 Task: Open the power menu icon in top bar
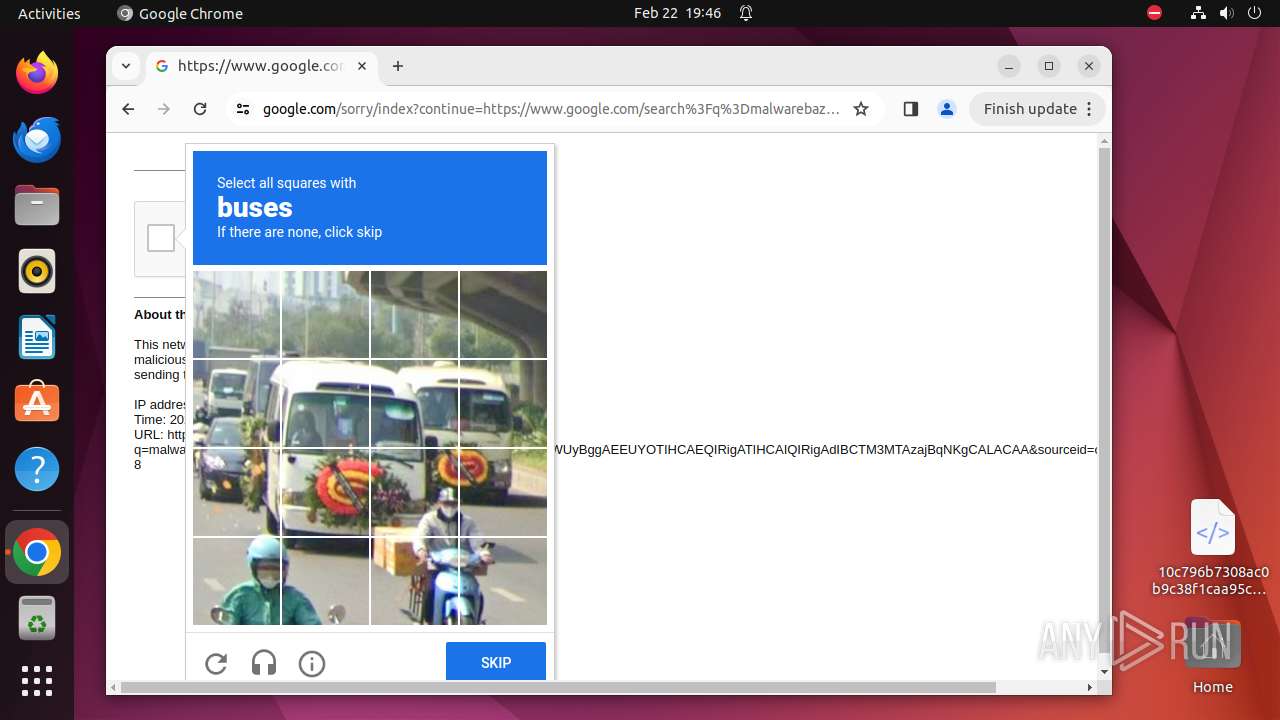click(x=1254, y=13)
